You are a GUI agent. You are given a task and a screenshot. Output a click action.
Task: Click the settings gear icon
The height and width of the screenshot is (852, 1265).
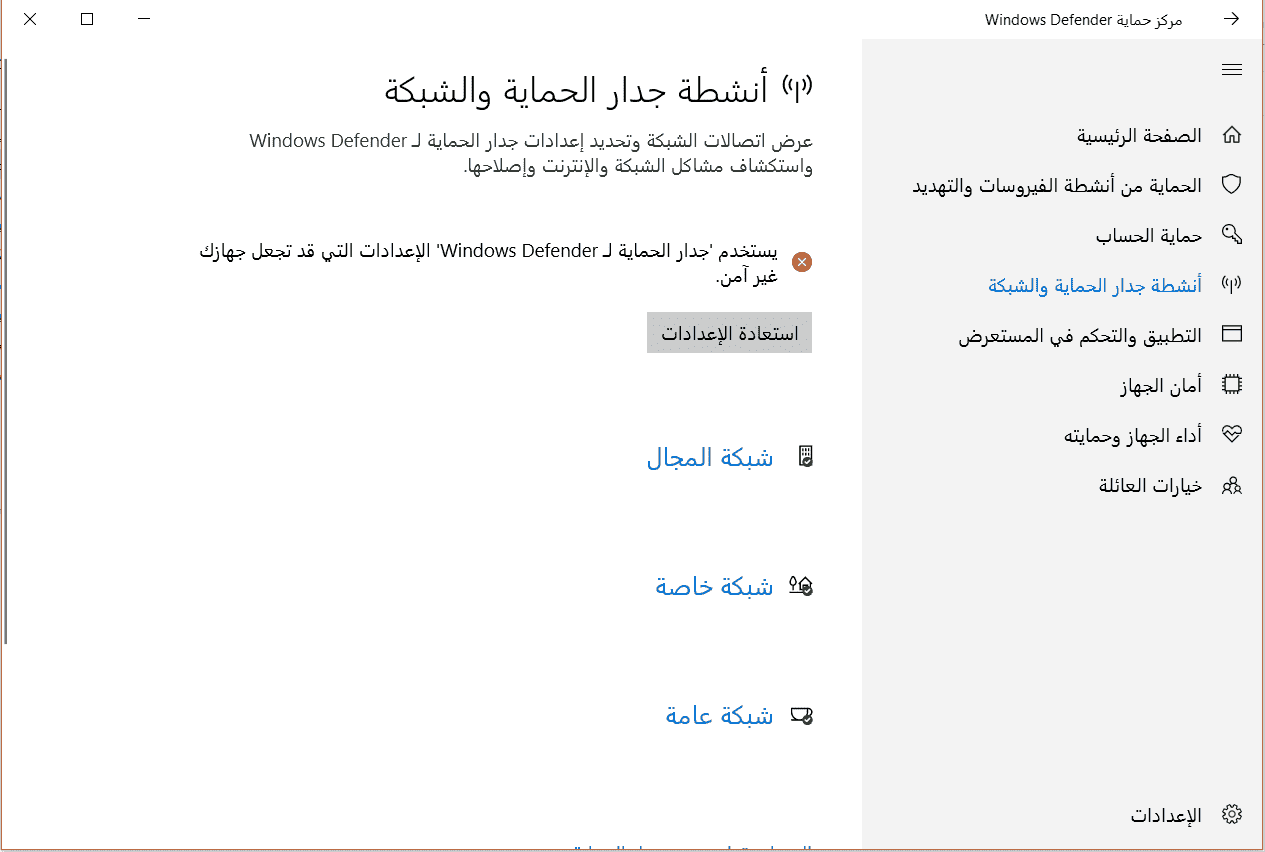[1232, 815]
